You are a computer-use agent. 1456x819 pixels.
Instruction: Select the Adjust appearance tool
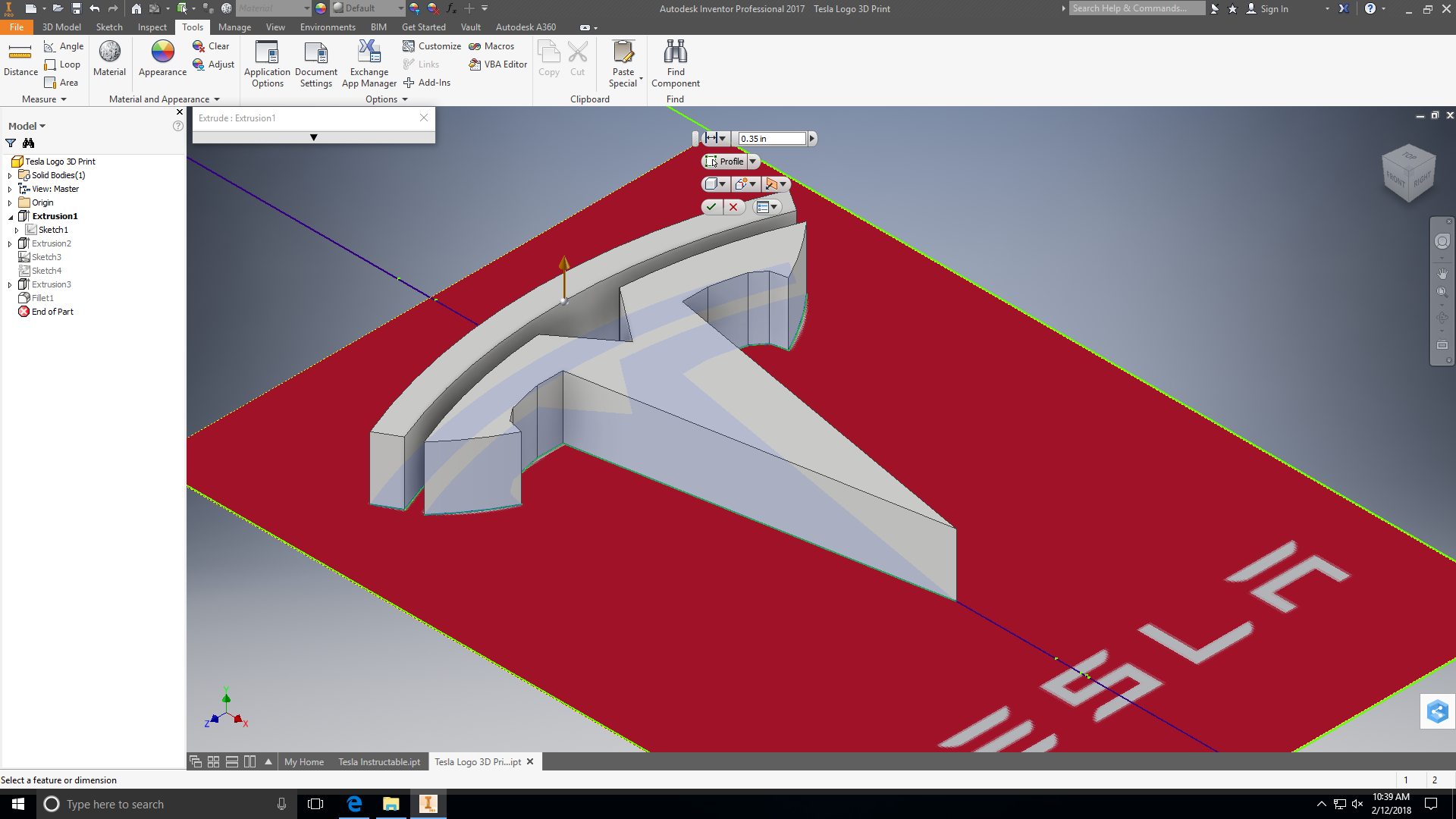click(x=213, y=64)
